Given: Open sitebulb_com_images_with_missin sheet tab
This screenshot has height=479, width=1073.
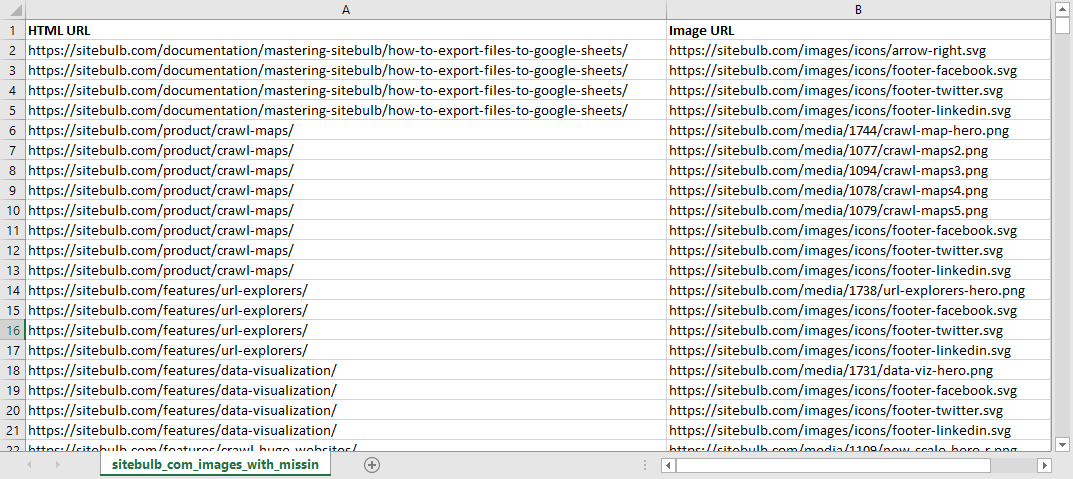Looking at the screenshot, I should click(x=215, y=465).
